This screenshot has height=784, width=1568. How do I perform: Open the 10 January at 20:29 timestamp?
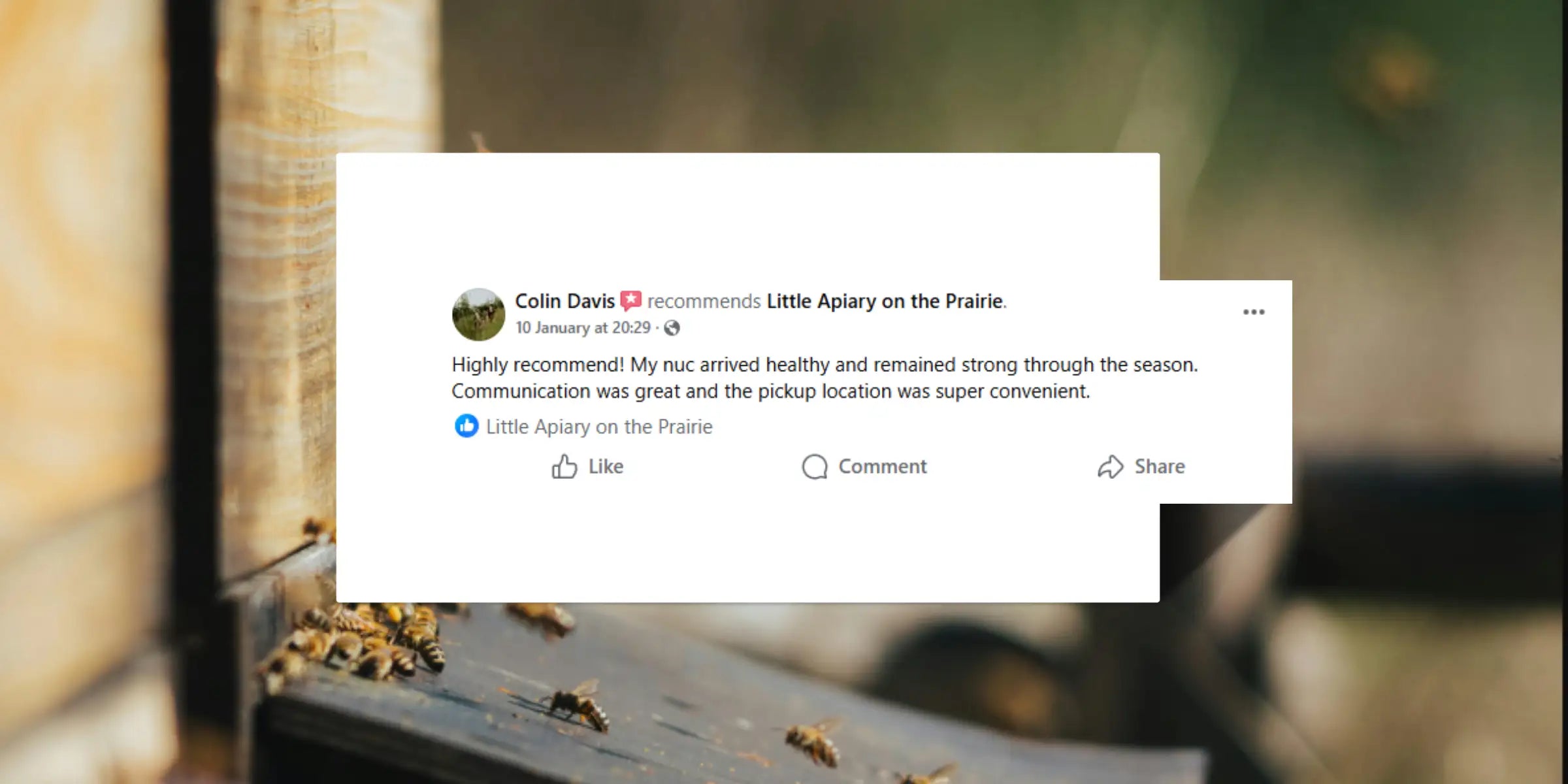coord(583,327)
